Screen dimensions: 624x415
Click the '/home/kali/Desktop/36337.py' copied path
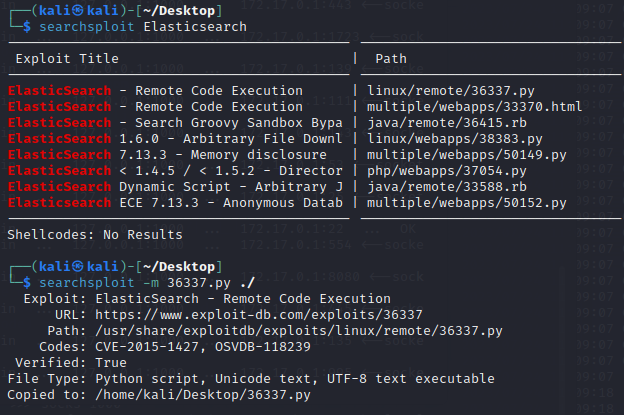click(x=203, y=395)
